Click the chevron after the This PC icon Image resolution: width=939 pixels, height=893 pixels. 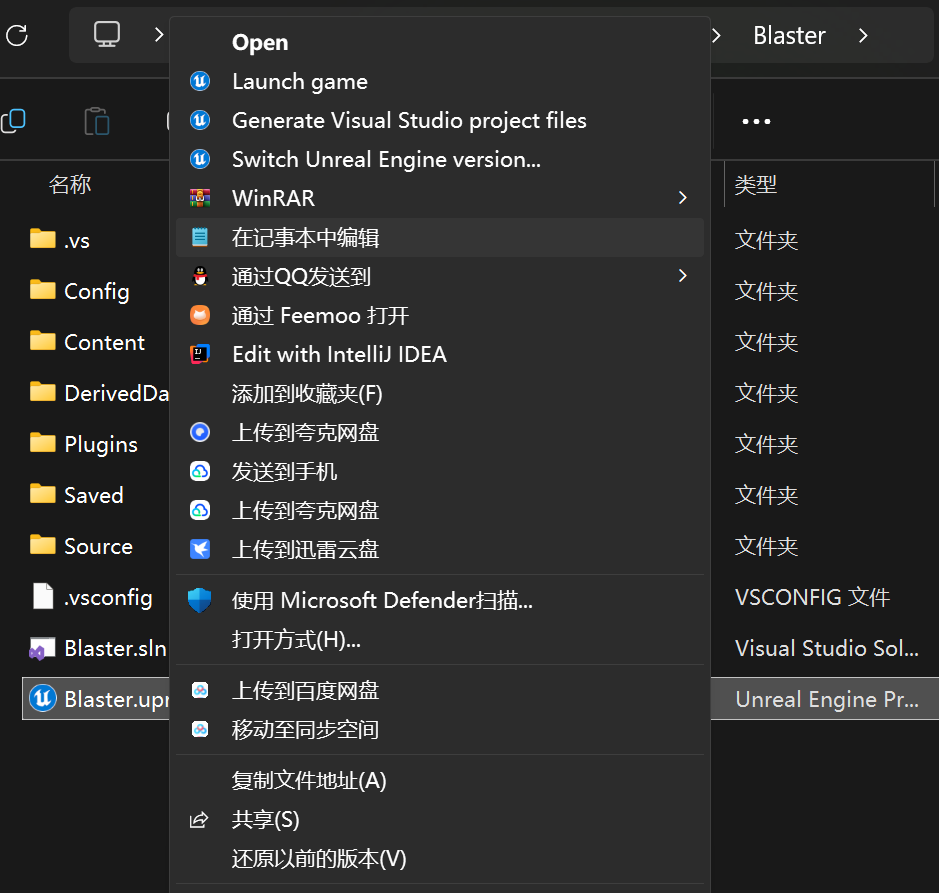(159, 35)
